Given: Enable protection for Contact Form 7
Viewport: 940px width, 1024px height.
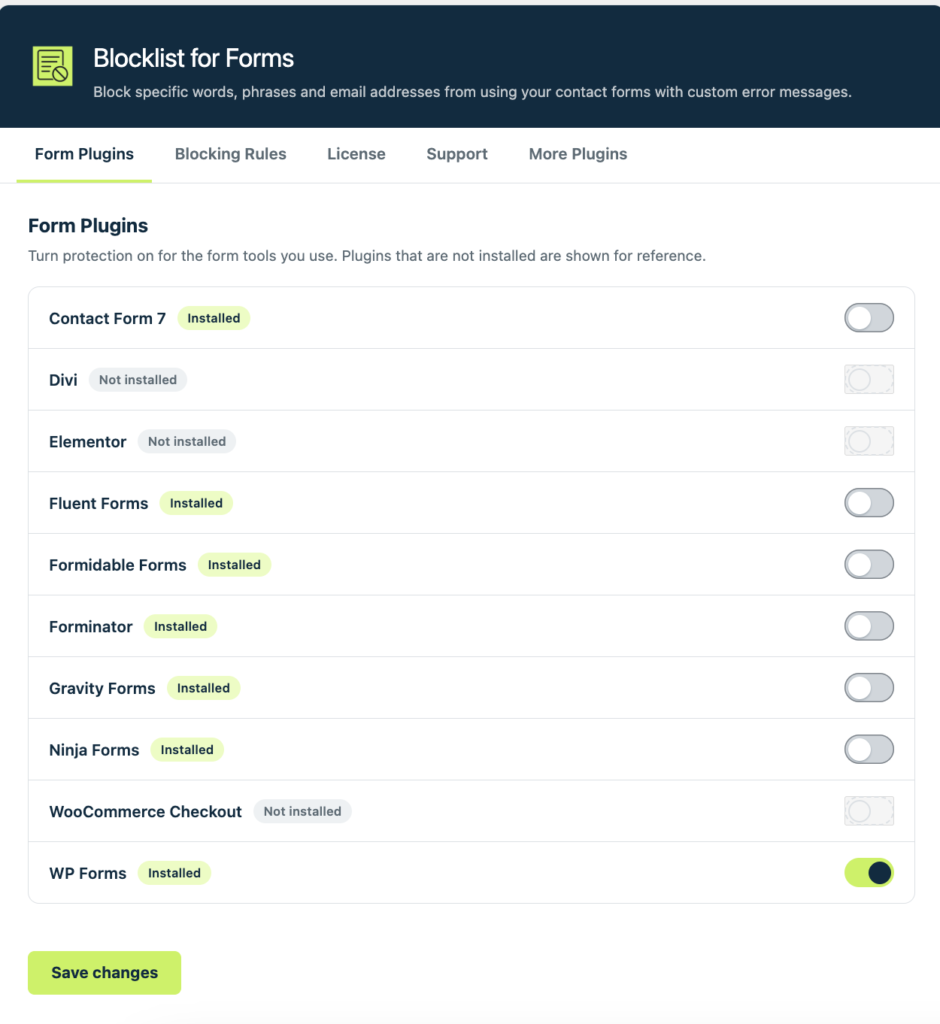Looking at the screenshot, I should (869, 318).
